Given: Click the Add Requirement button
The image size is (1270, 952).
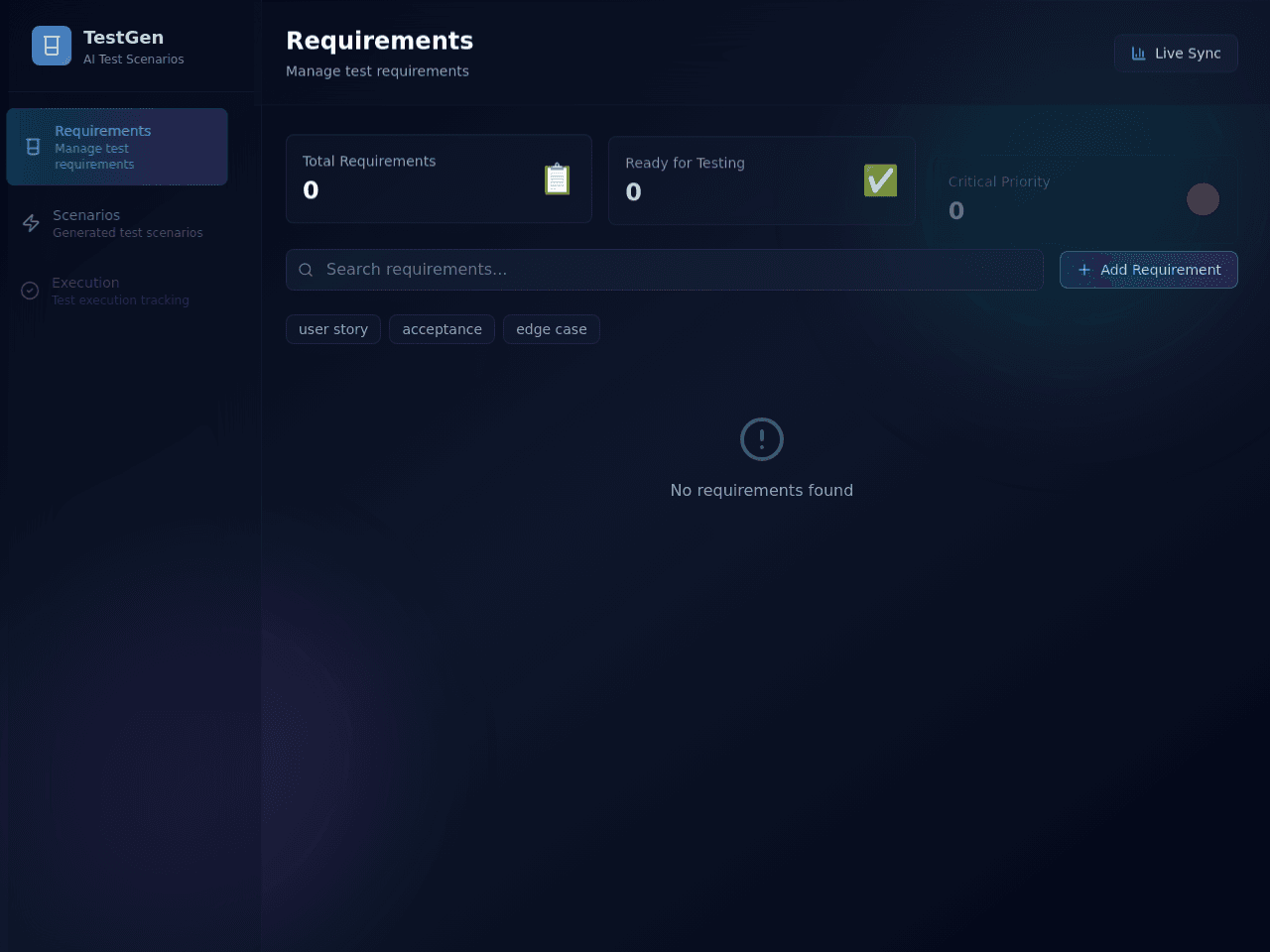Looking at the screenshot, I should click(1149, 270).
